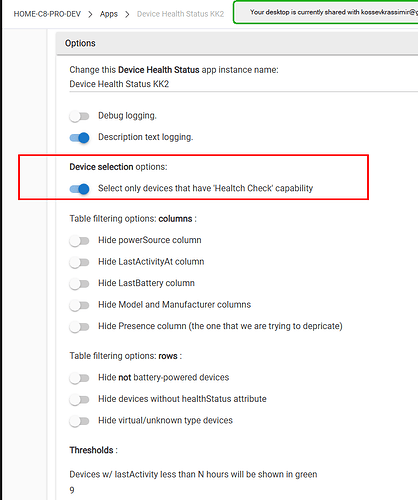The image size is (418, 500).
Task: Toggle the Debug logging switch
Action: point(79,116)
